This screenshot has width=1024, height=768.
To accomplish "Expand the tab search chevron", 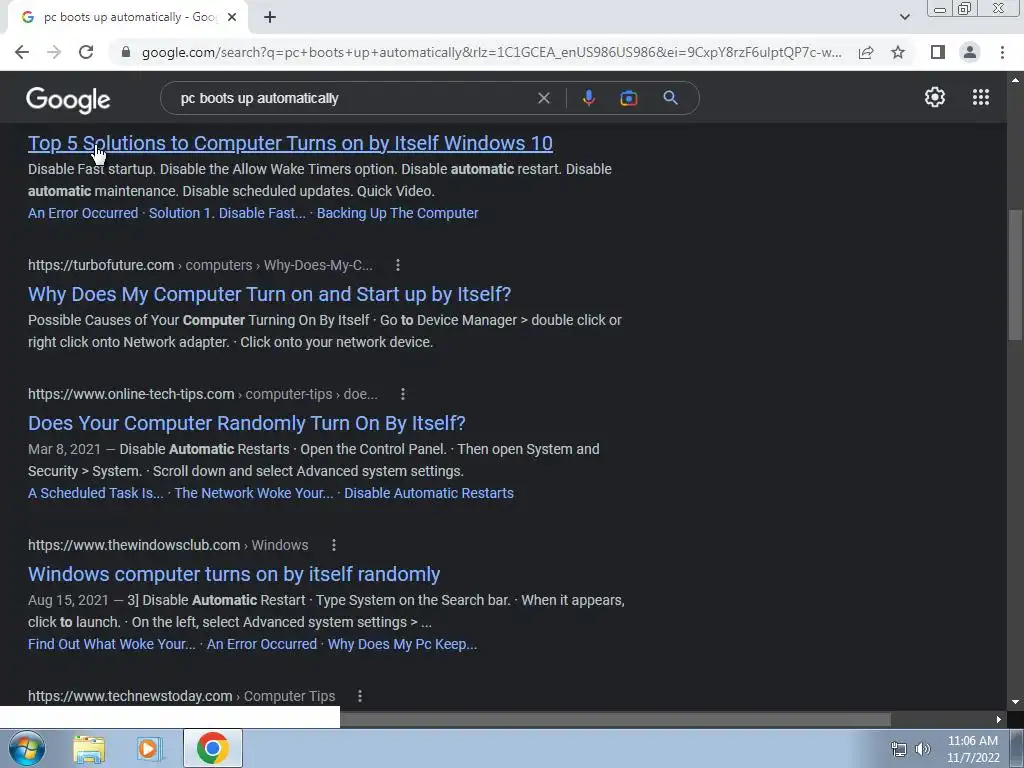I will [904, 17].
